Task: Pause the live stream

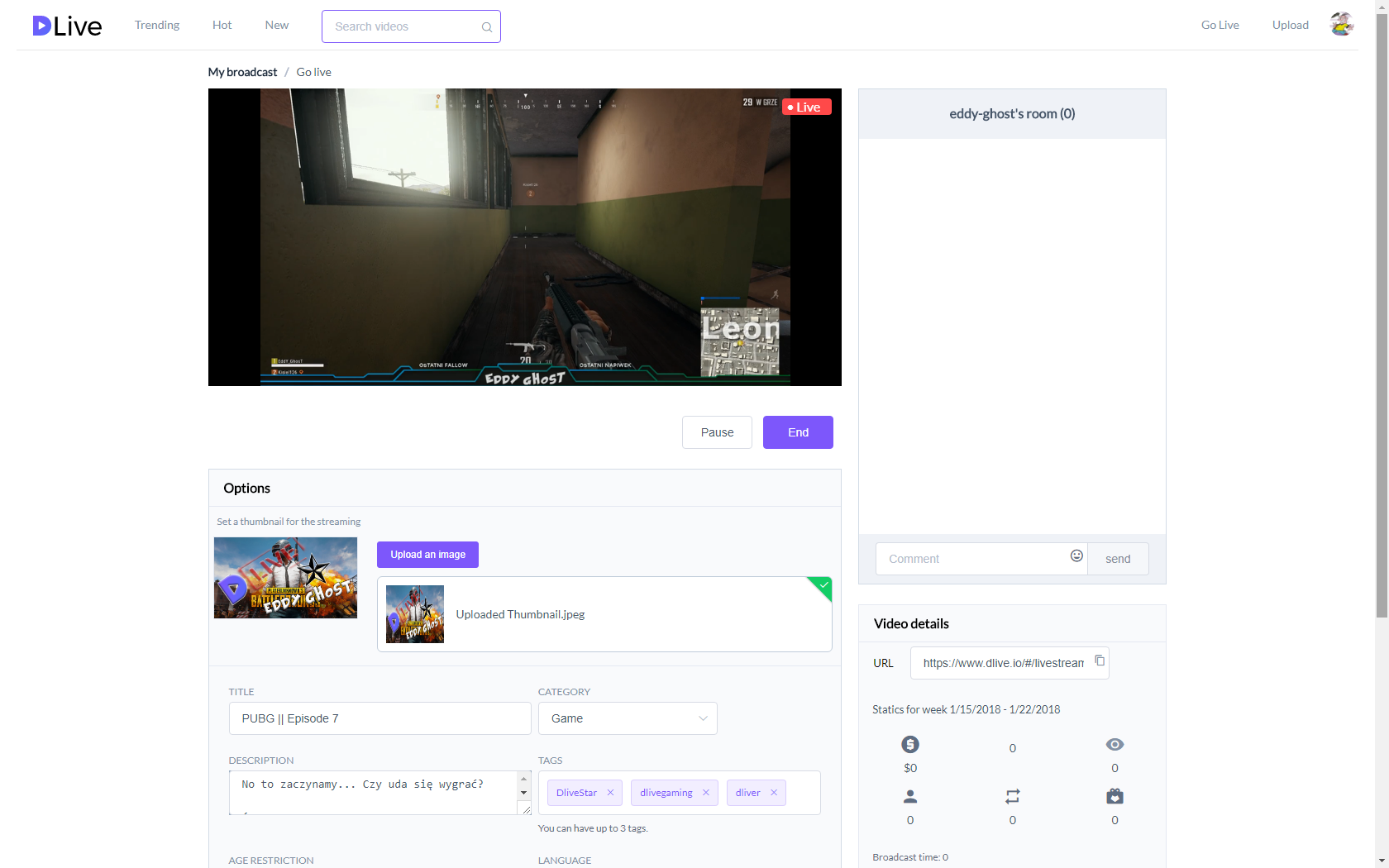Action: point(717,432)
